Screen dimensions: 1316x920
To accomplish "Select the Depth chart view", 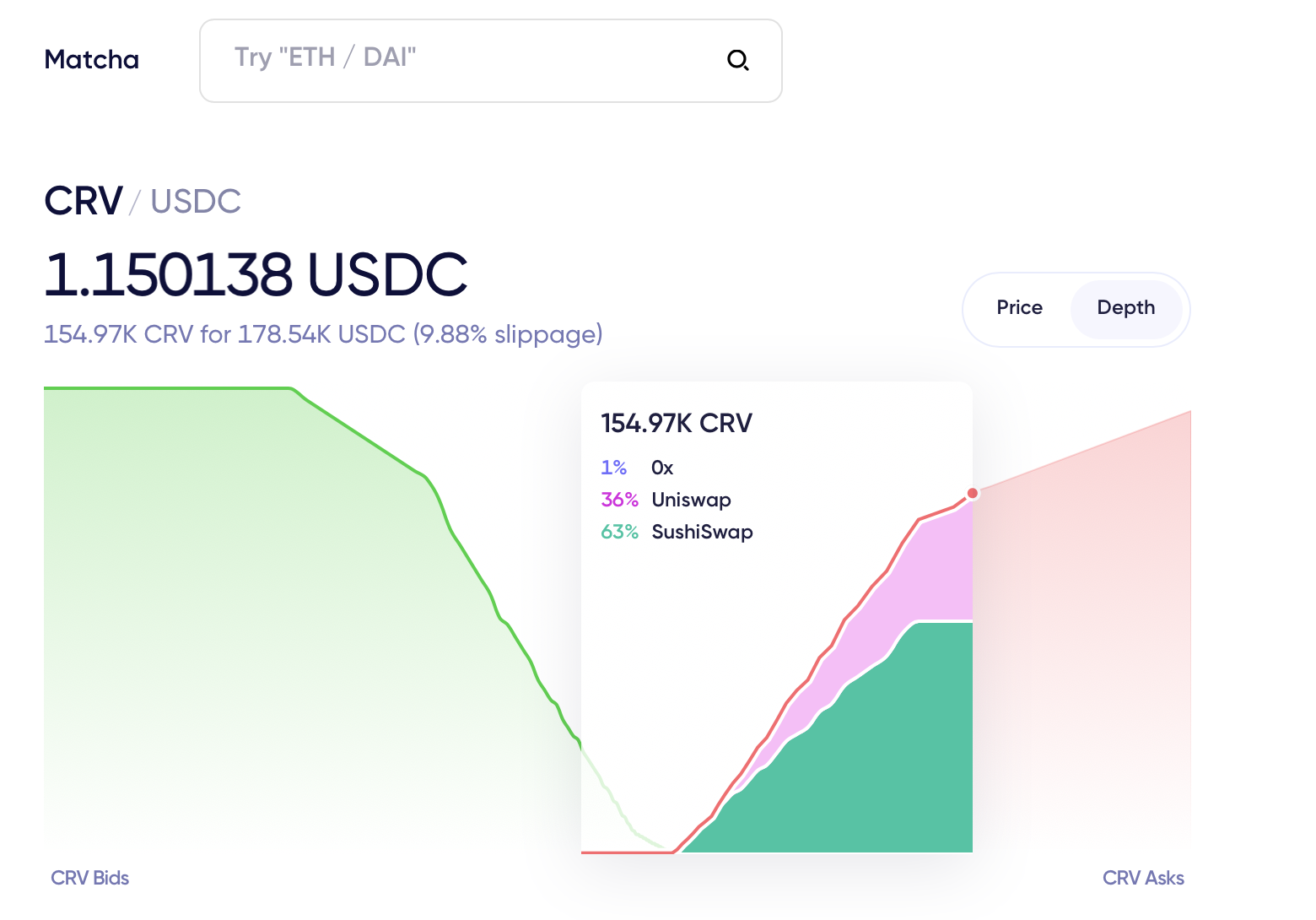I will [1125, 308].
